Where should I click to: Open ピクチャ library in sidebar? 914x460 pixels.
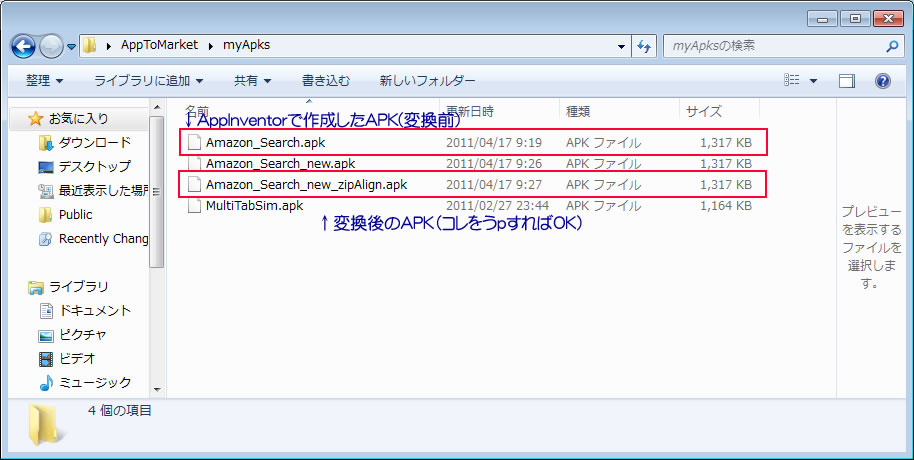(83, 335)
